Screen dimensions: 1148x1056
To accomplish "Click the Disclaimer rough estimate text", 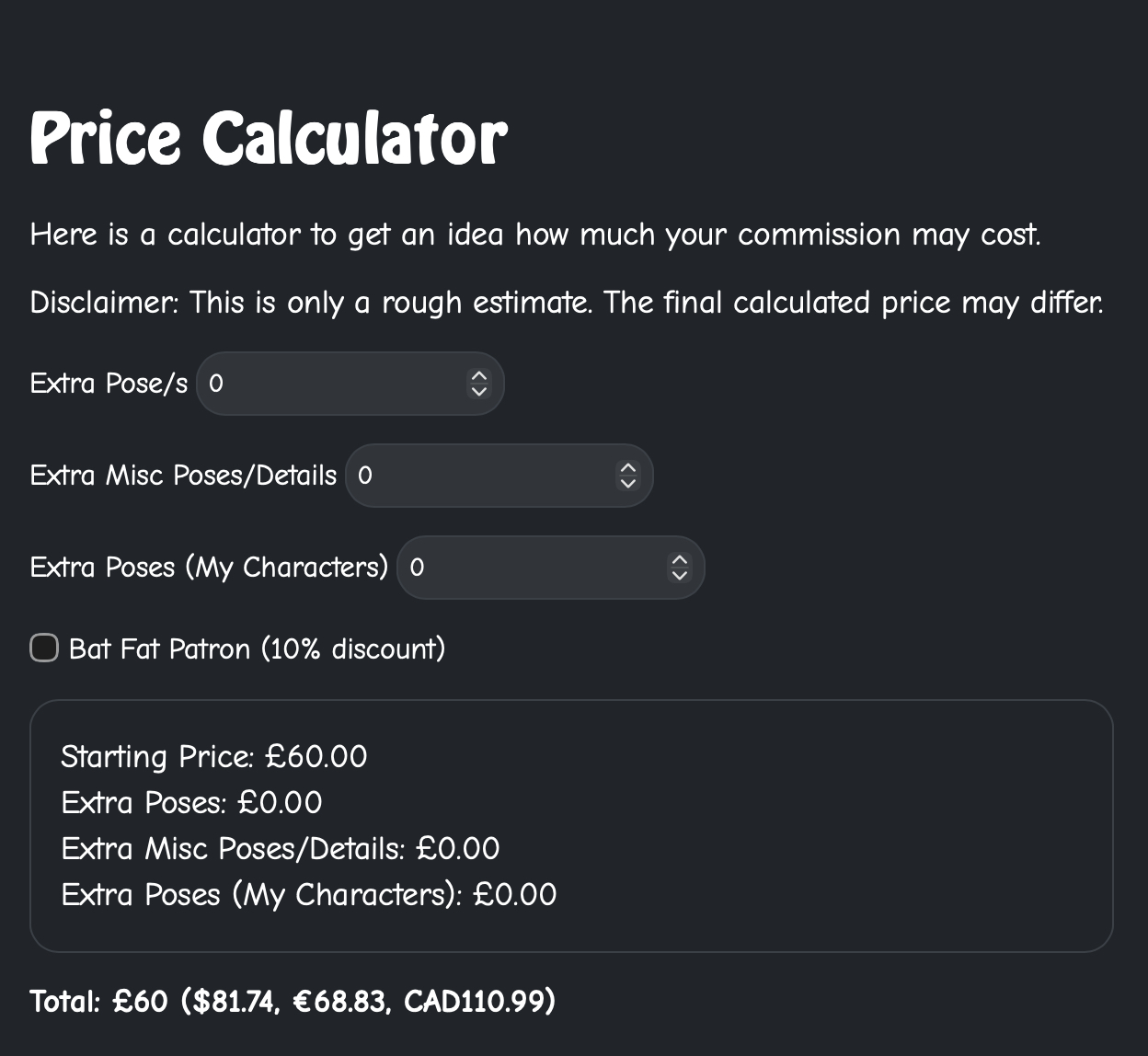I will [x=566, y=303].
